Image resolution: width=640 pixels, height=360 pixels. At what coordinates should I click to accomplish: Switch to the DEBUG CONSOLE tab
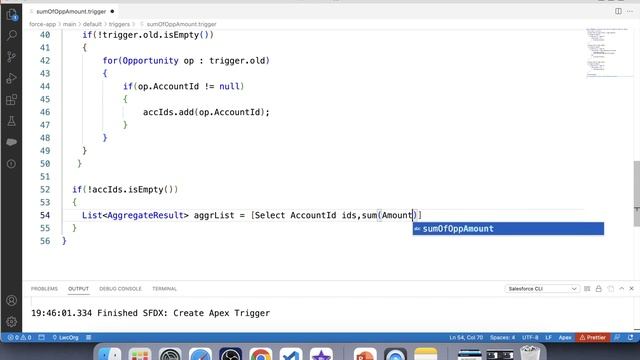[120, 289]
